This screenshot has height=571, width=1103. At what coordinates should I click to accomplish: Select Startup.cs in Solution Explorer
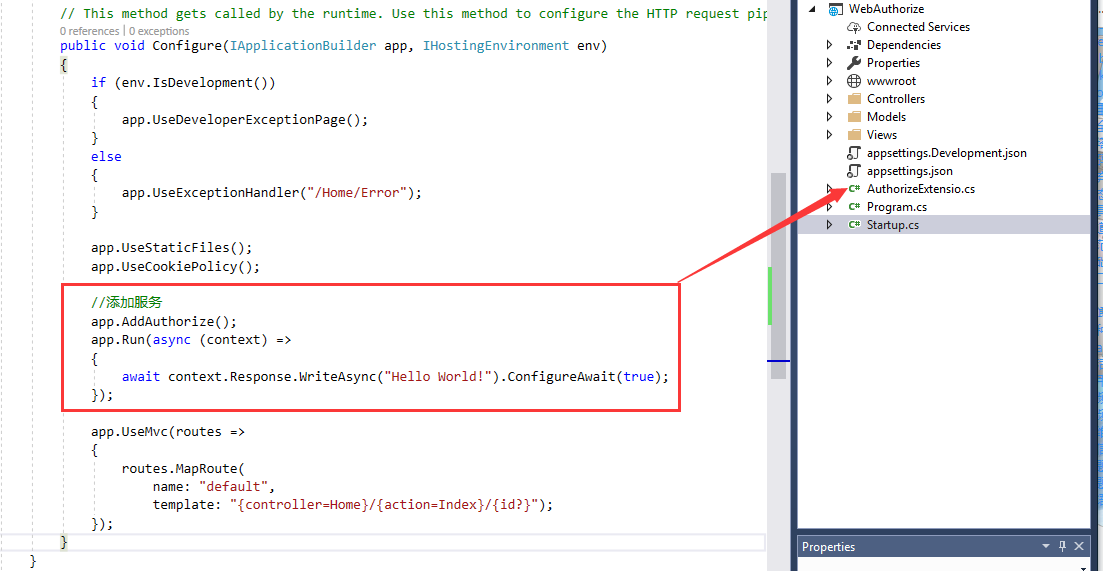[892, 225]
